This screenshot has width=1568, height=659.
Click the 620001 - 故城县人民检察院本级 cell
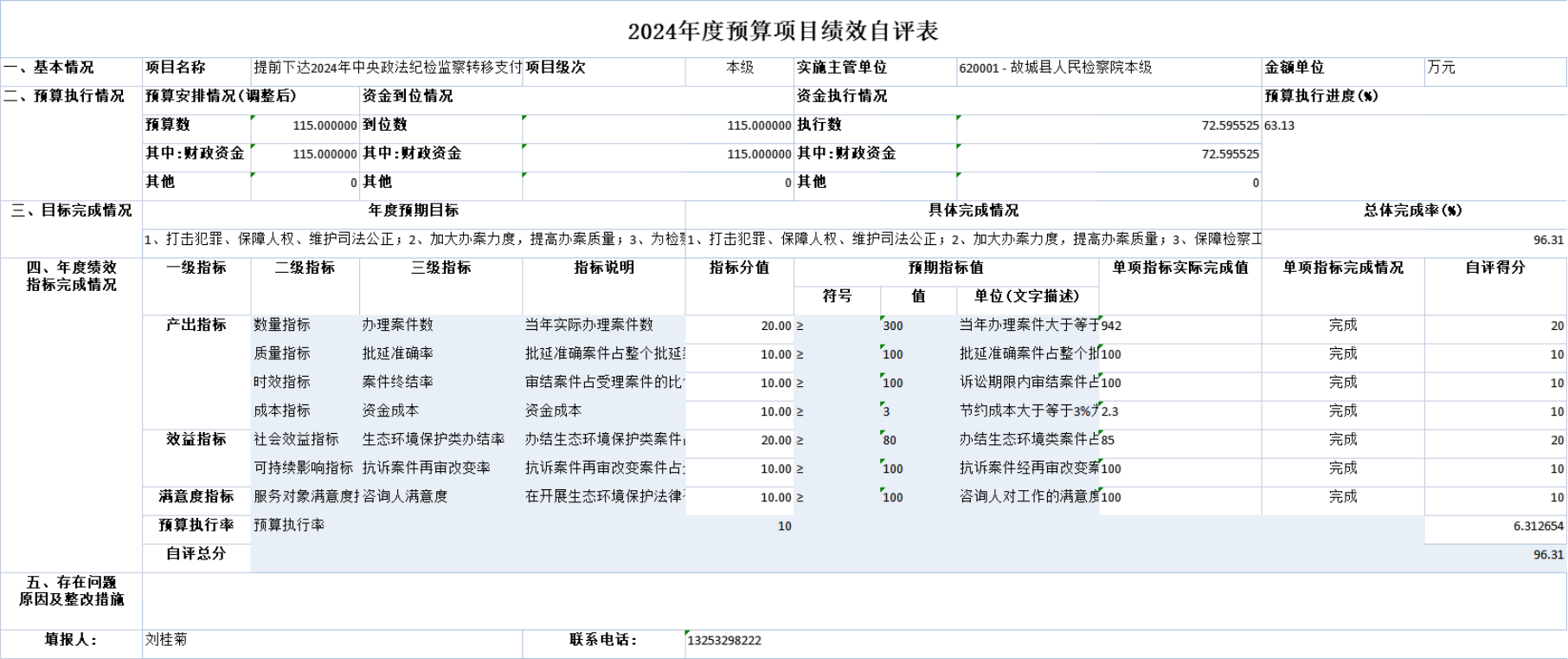pyautogui.click(x=1108, y=68)
